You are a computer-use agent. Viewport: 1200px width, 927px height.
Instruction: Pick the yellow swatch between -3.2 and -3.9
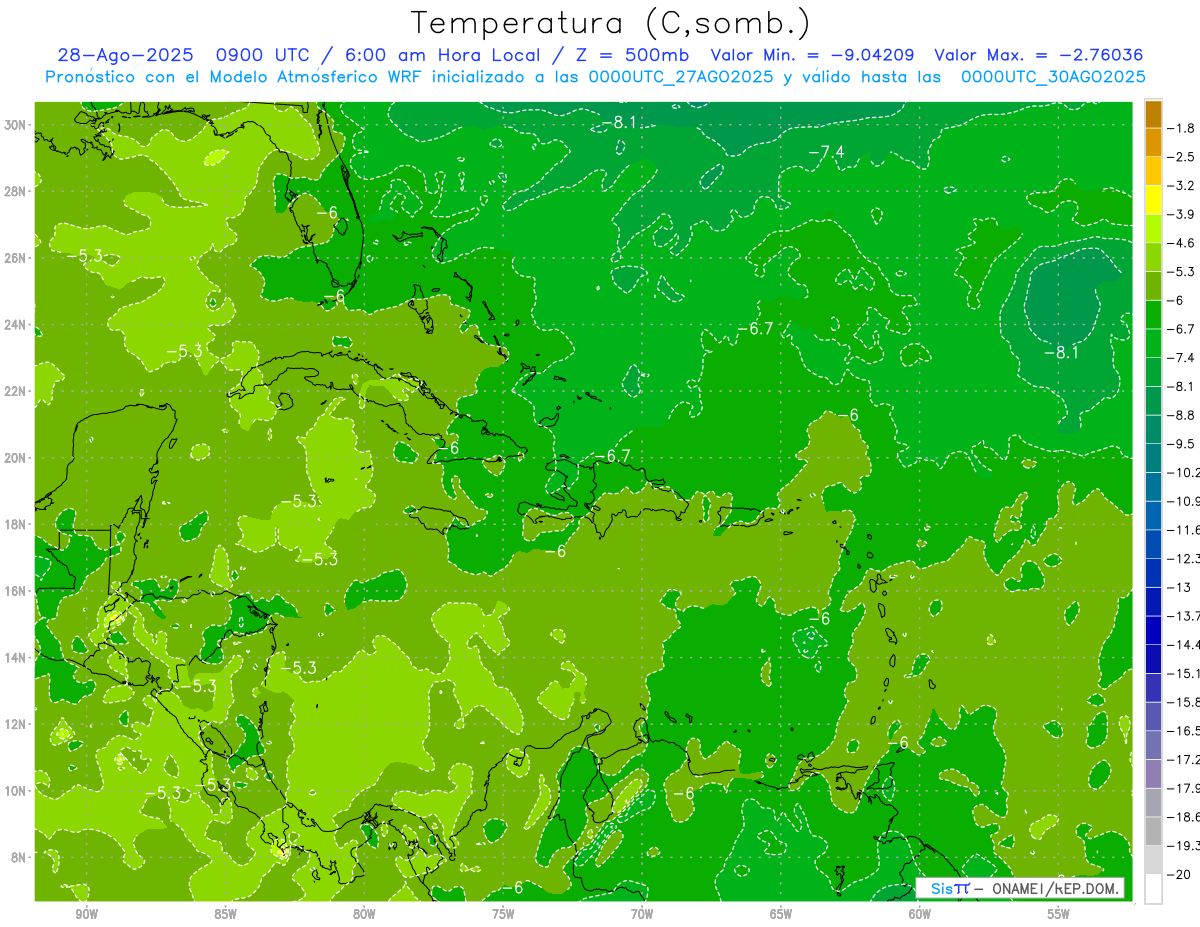click(1153, 200)
